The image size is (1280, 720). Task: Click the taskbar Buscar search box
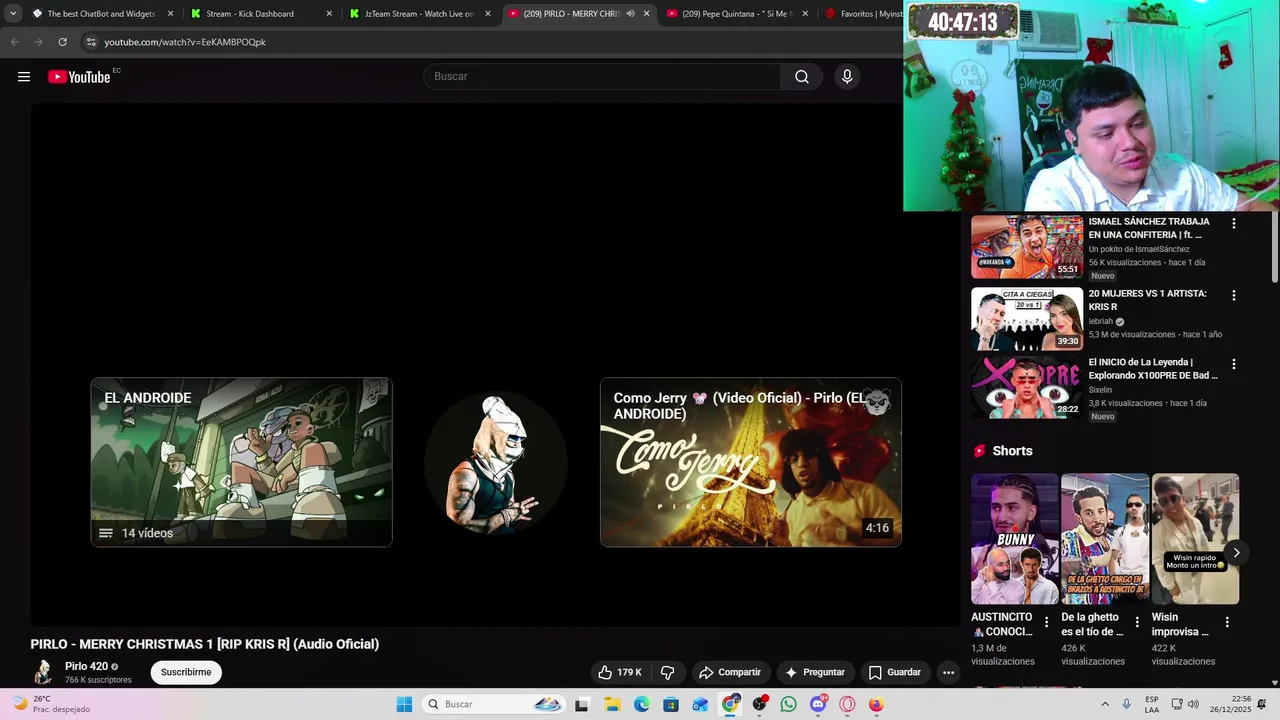click(x=495, y=704)
